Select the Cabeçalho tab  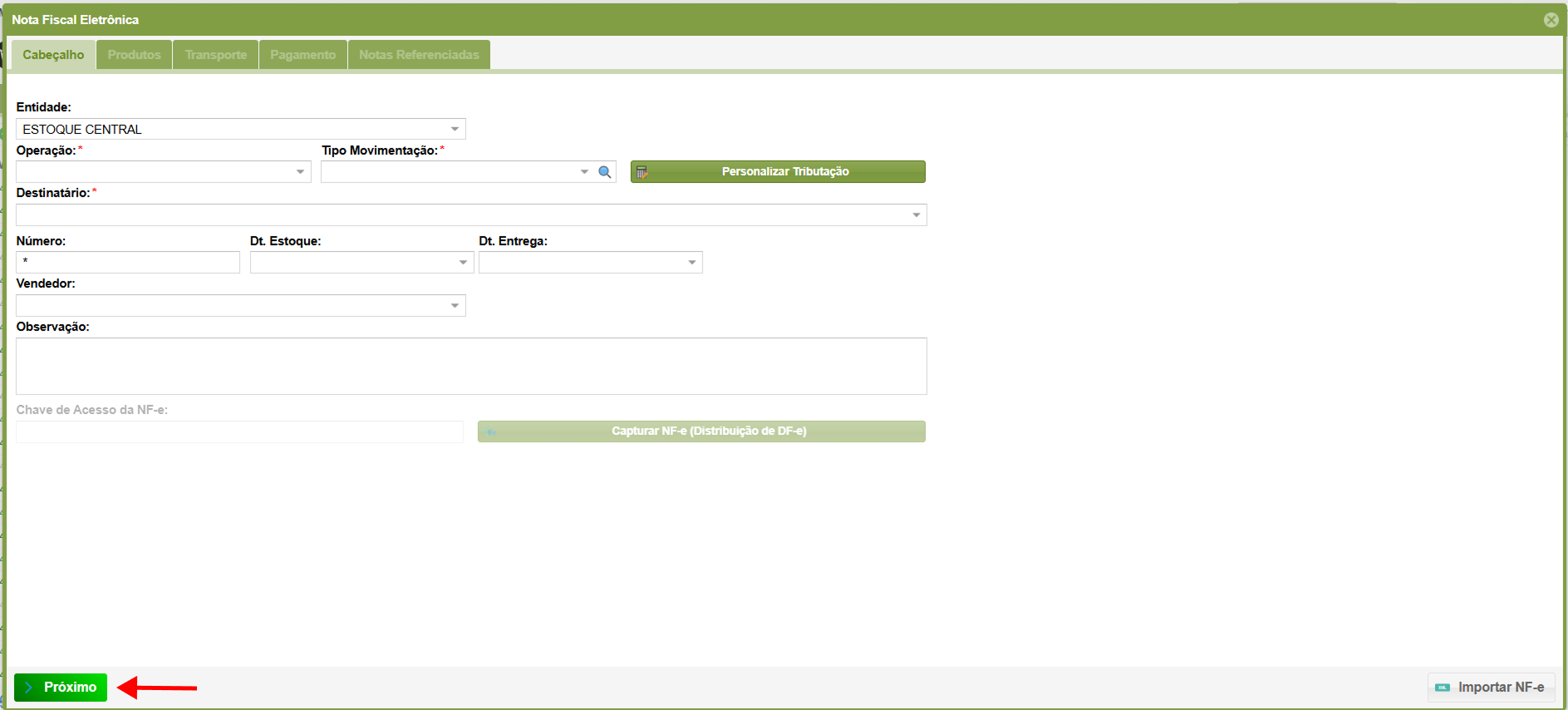[53, 55]
